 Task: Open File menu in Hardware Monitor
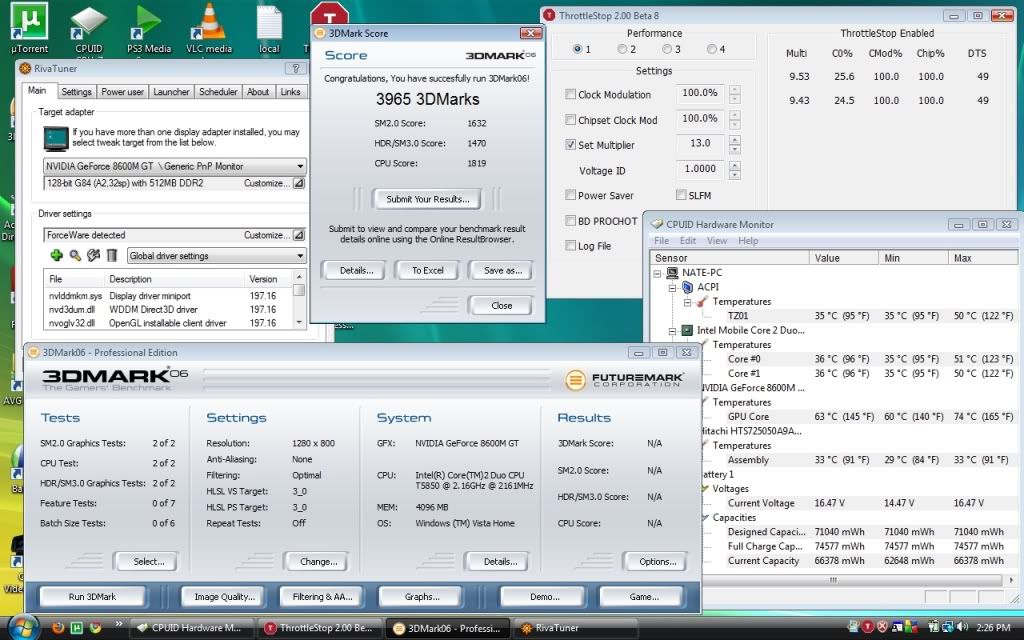(x=662, y=240)
